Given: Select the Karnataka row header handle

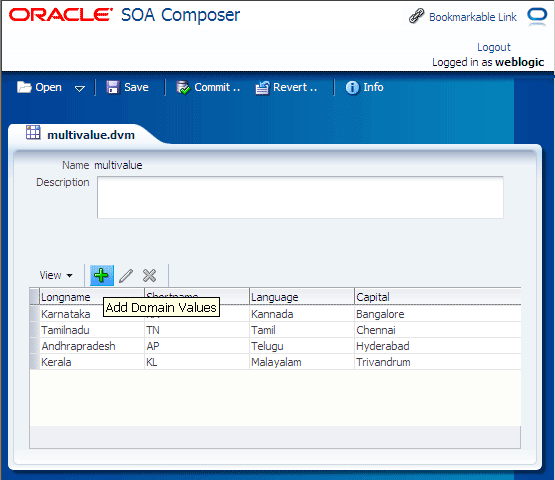Looking at the screenshot, I should coord(34,314).
